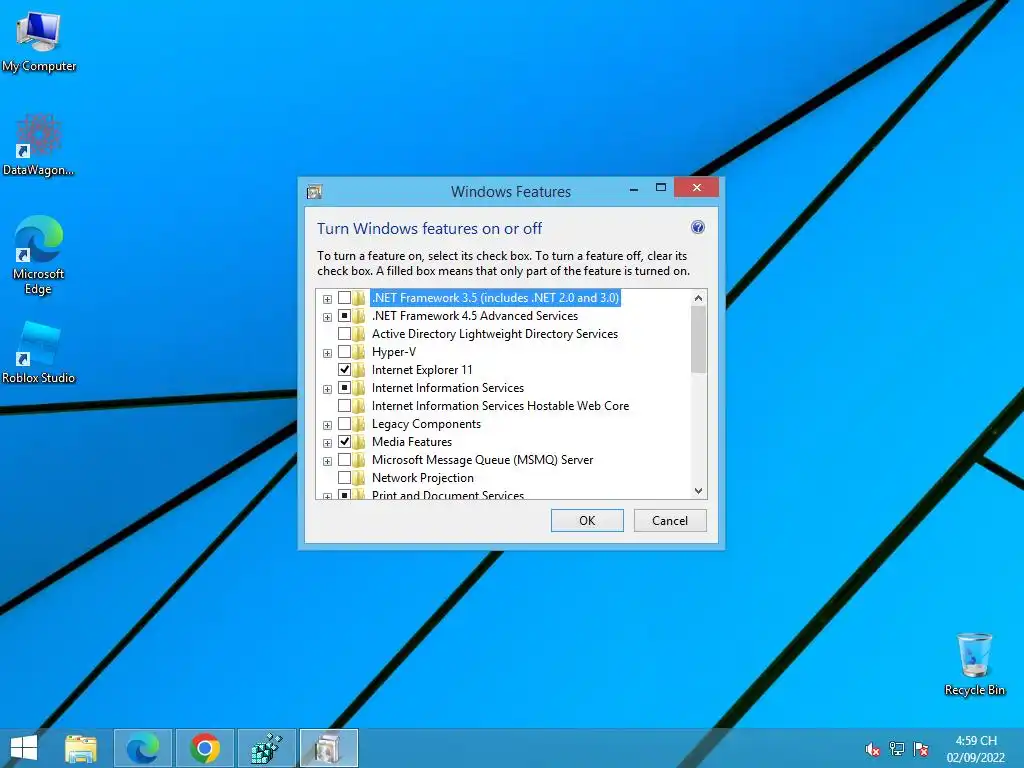Check Active Directory Lightweight Directory Services
Image resolution: width=1024 pixels, height=768 pixels.
(344, 334)
